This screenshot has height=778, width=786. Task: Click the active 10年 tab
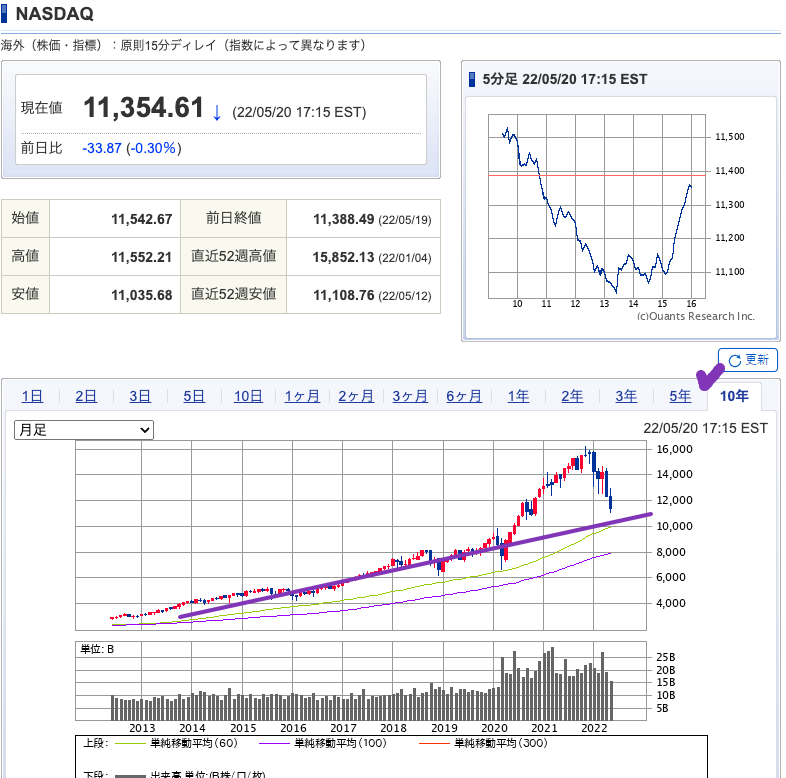coord(734,396)
